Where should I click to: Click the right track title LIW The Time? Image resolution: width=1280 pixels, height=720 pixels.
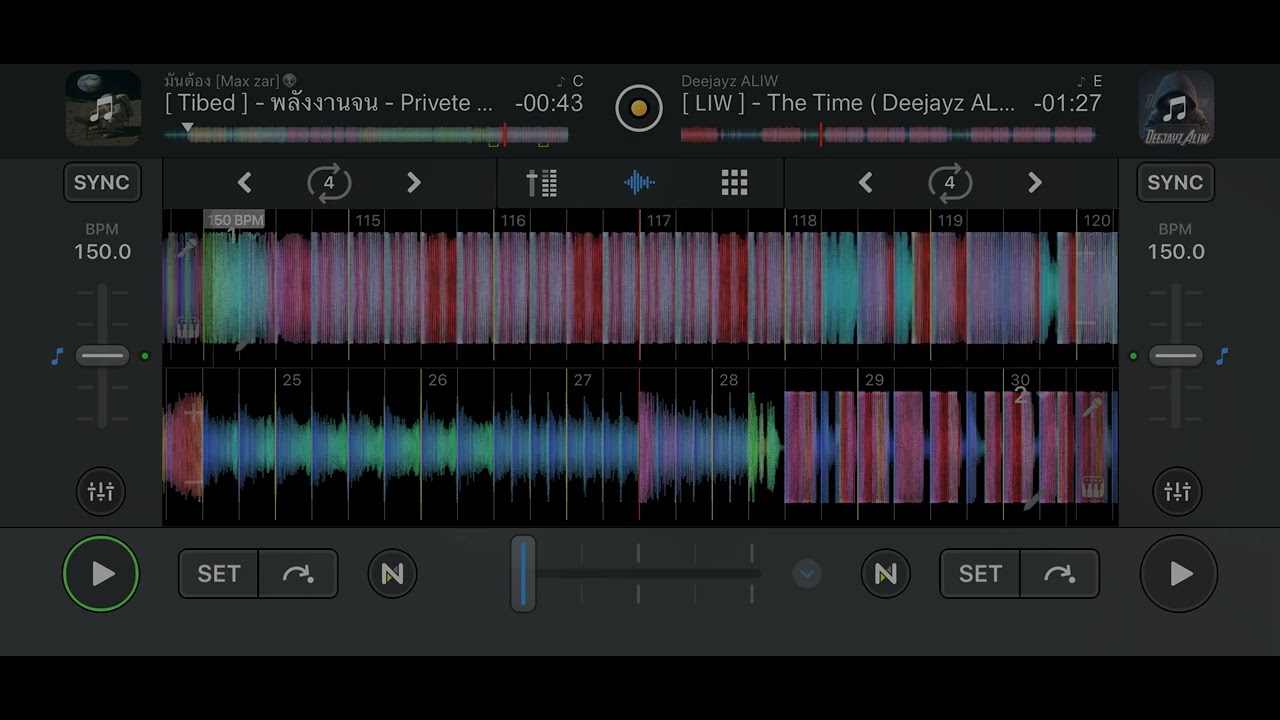pos(849,103)
